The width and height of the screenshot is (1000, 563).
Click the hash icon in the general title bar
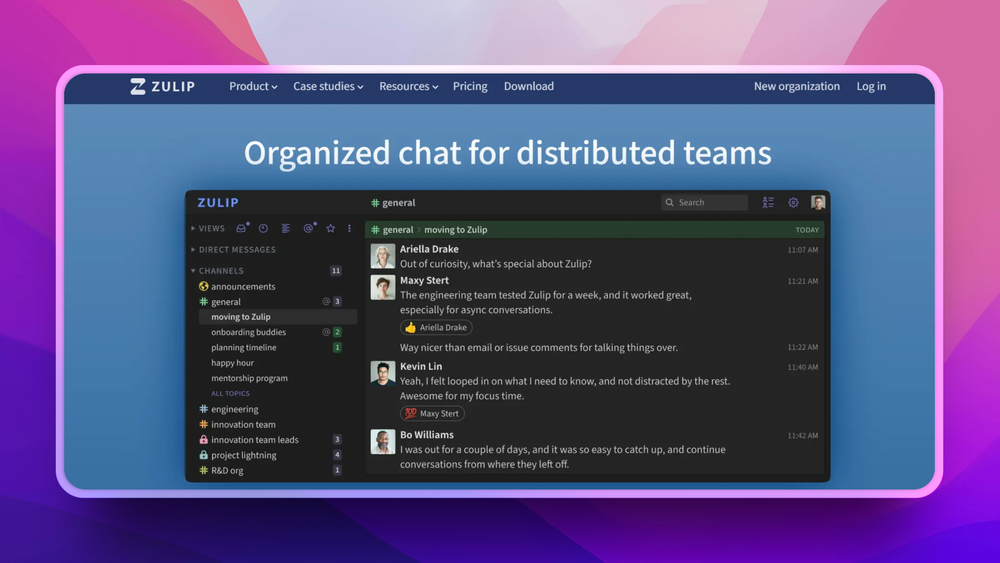375,203
